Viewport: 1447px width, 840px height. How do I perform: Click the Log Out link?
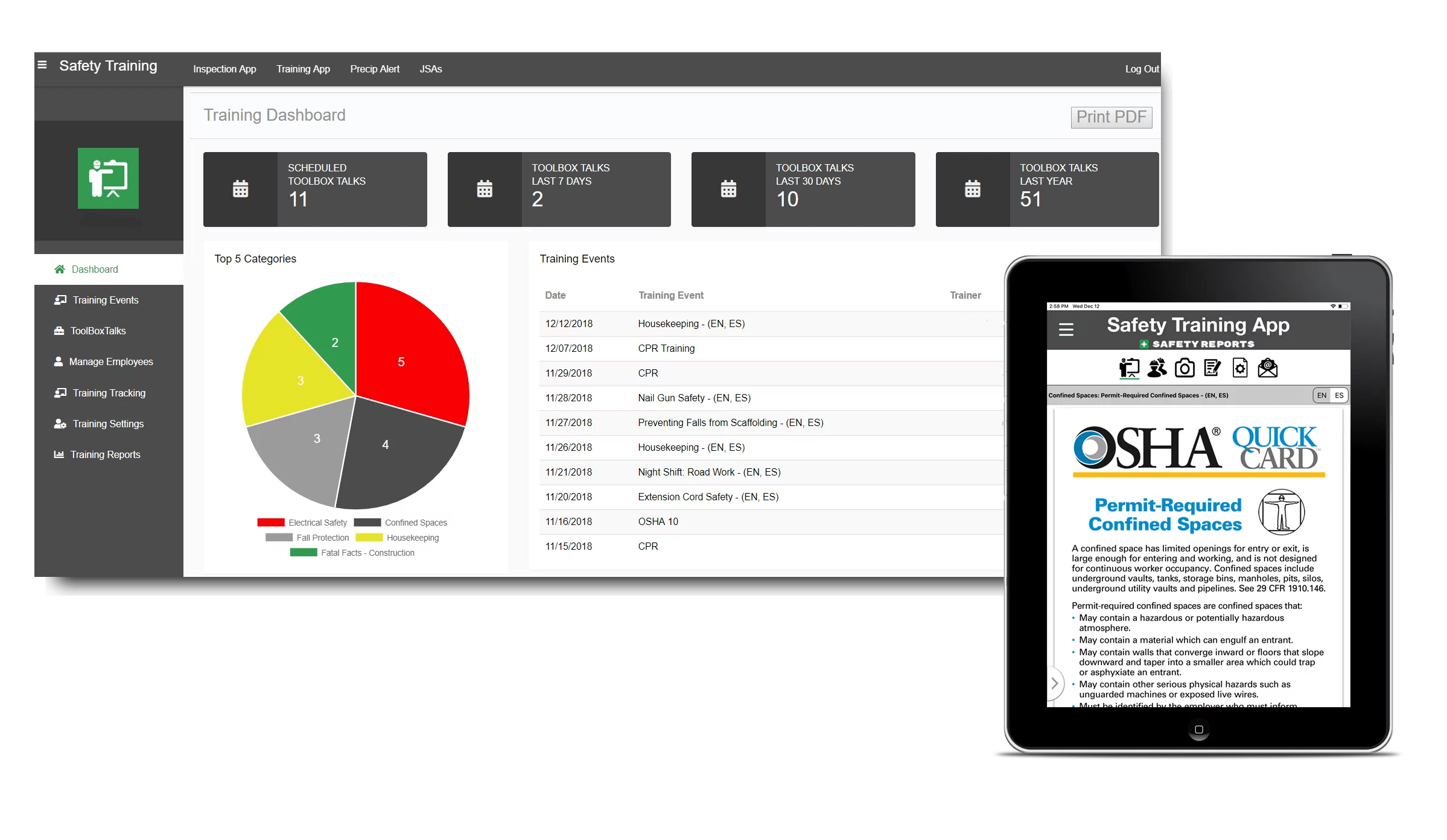tap(1142, 69)
